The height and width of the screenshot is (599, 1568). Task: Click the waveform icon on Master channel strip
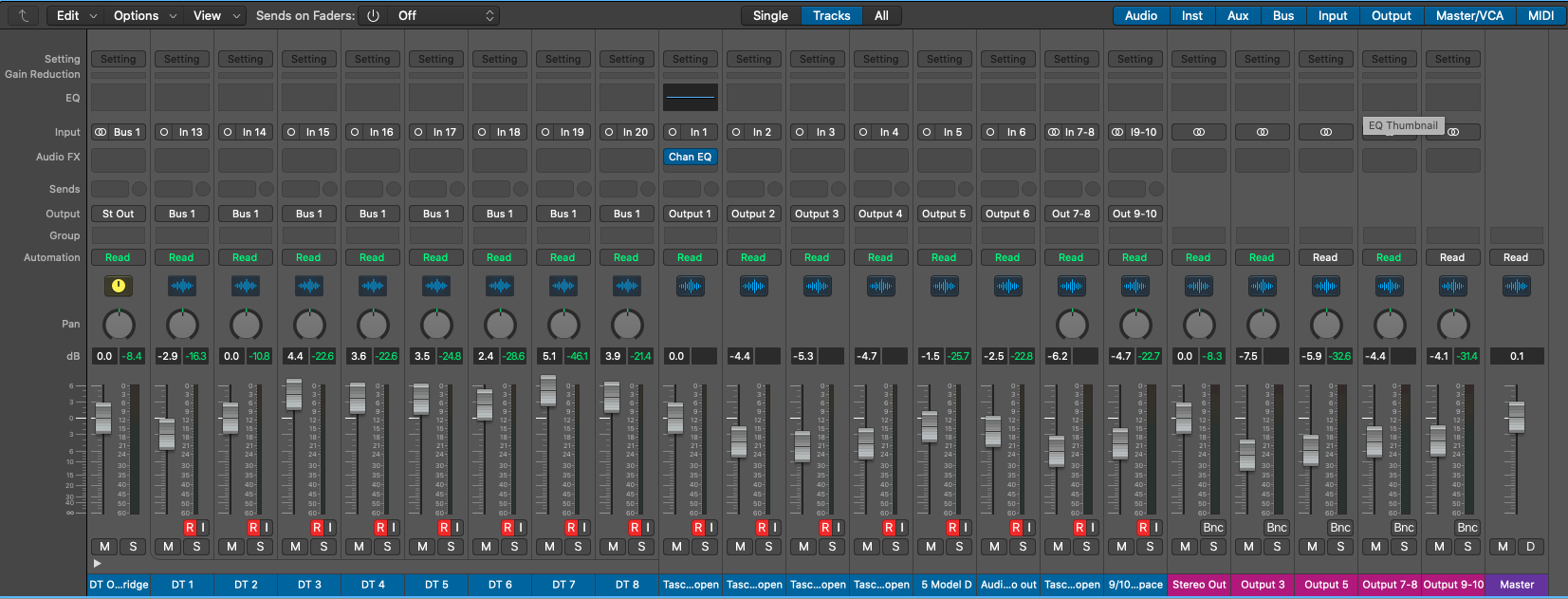[x=1516, y=286]
